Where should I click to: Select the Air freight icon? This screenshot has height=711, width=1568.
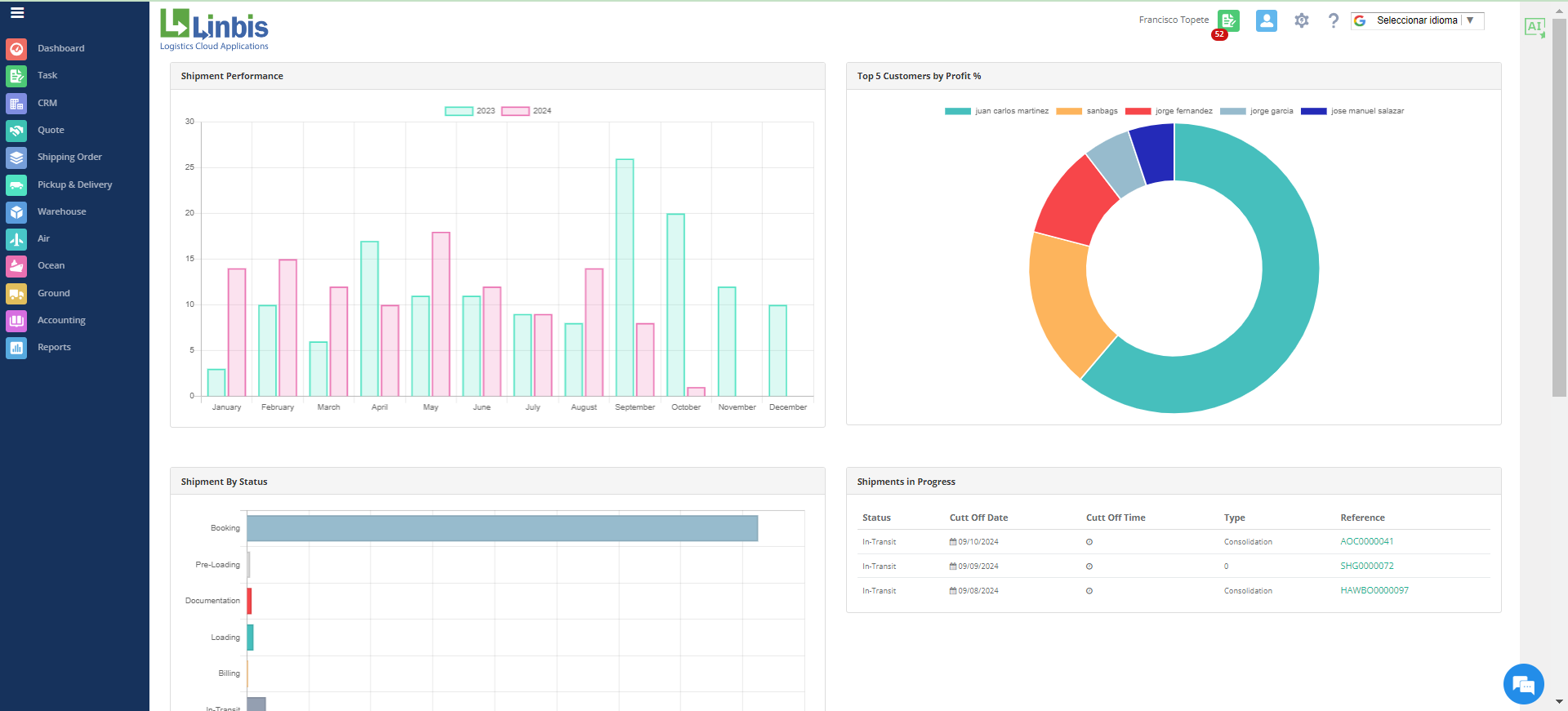click(x=16, y=239)
